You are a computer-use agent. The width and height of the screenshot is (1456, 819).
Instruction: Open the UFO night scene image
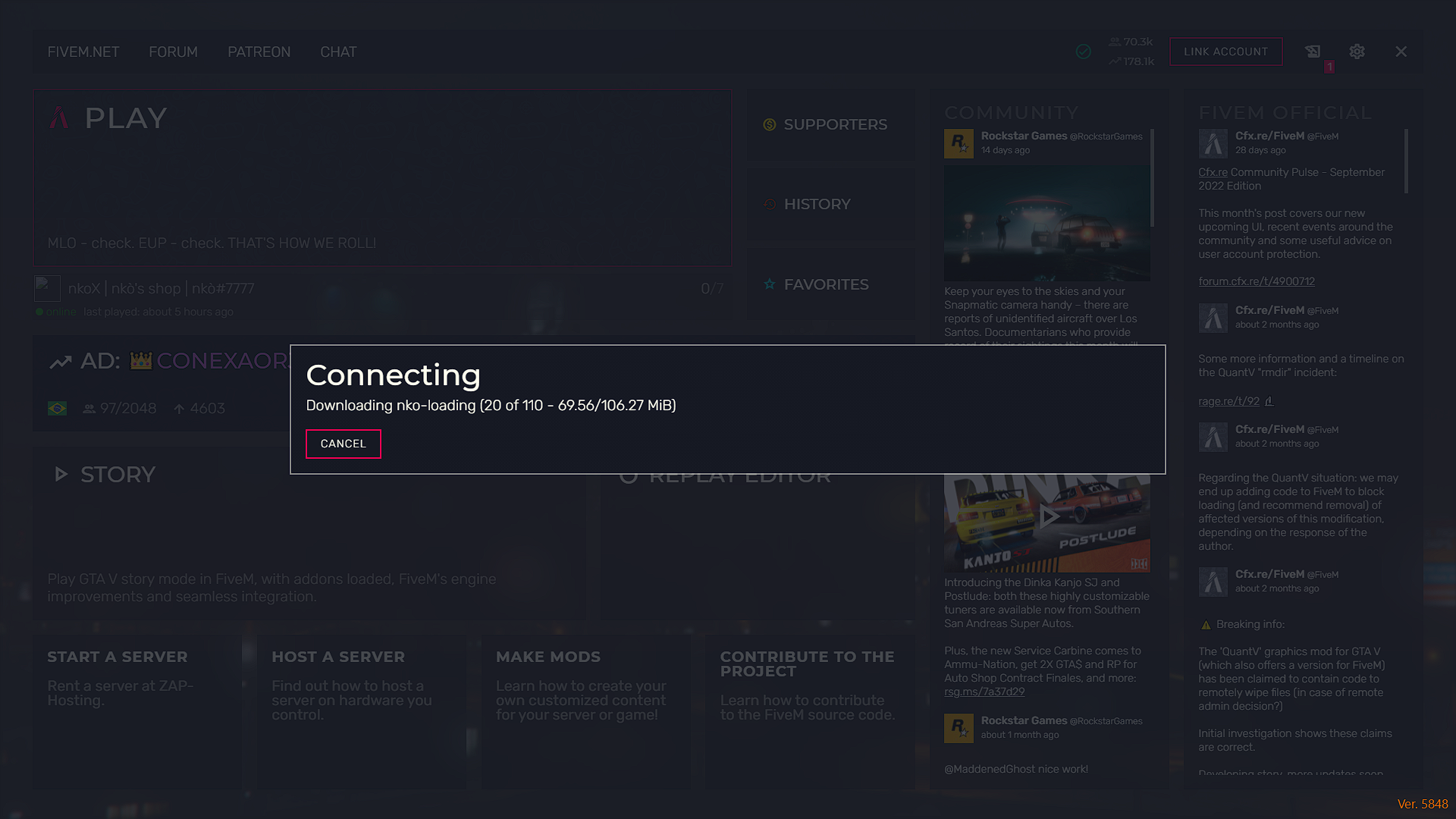click(1046, 224)
